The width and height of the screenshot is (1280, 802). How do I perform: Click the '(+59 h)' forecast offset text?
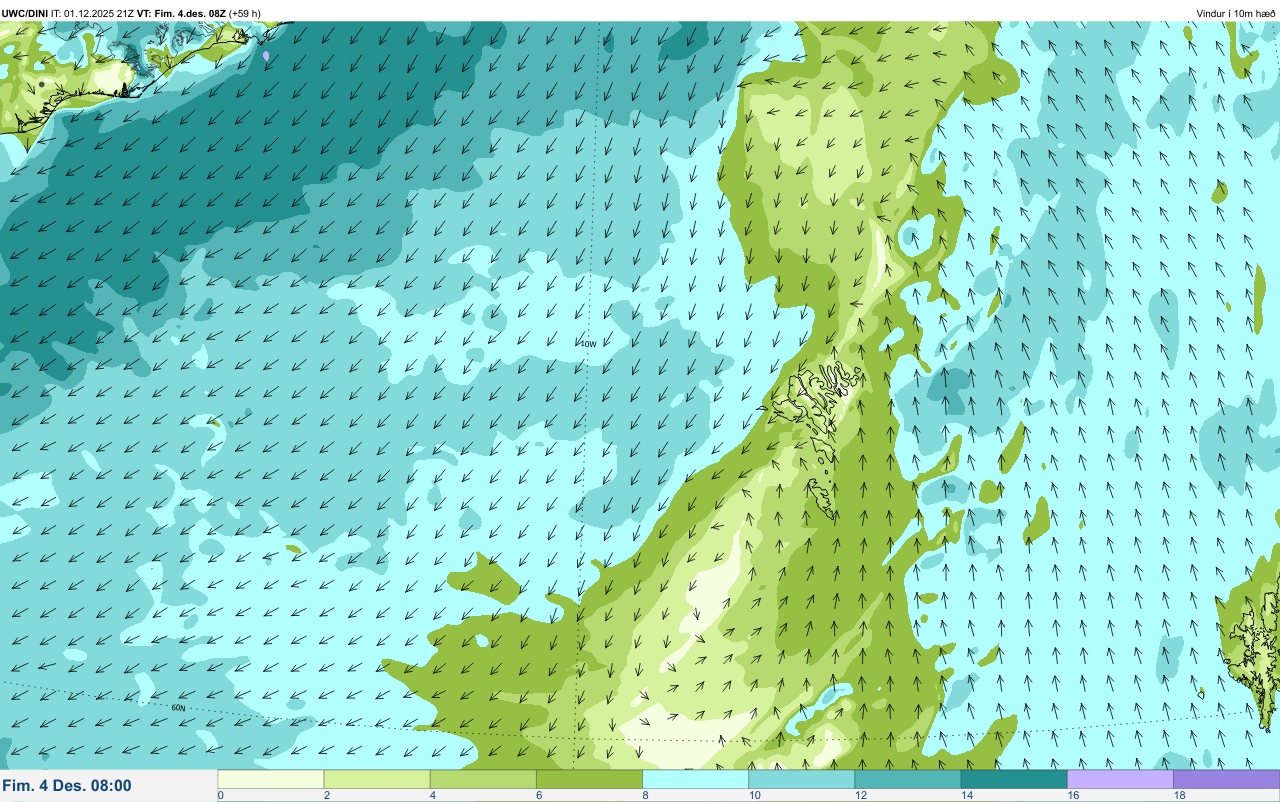coord(245,13)
